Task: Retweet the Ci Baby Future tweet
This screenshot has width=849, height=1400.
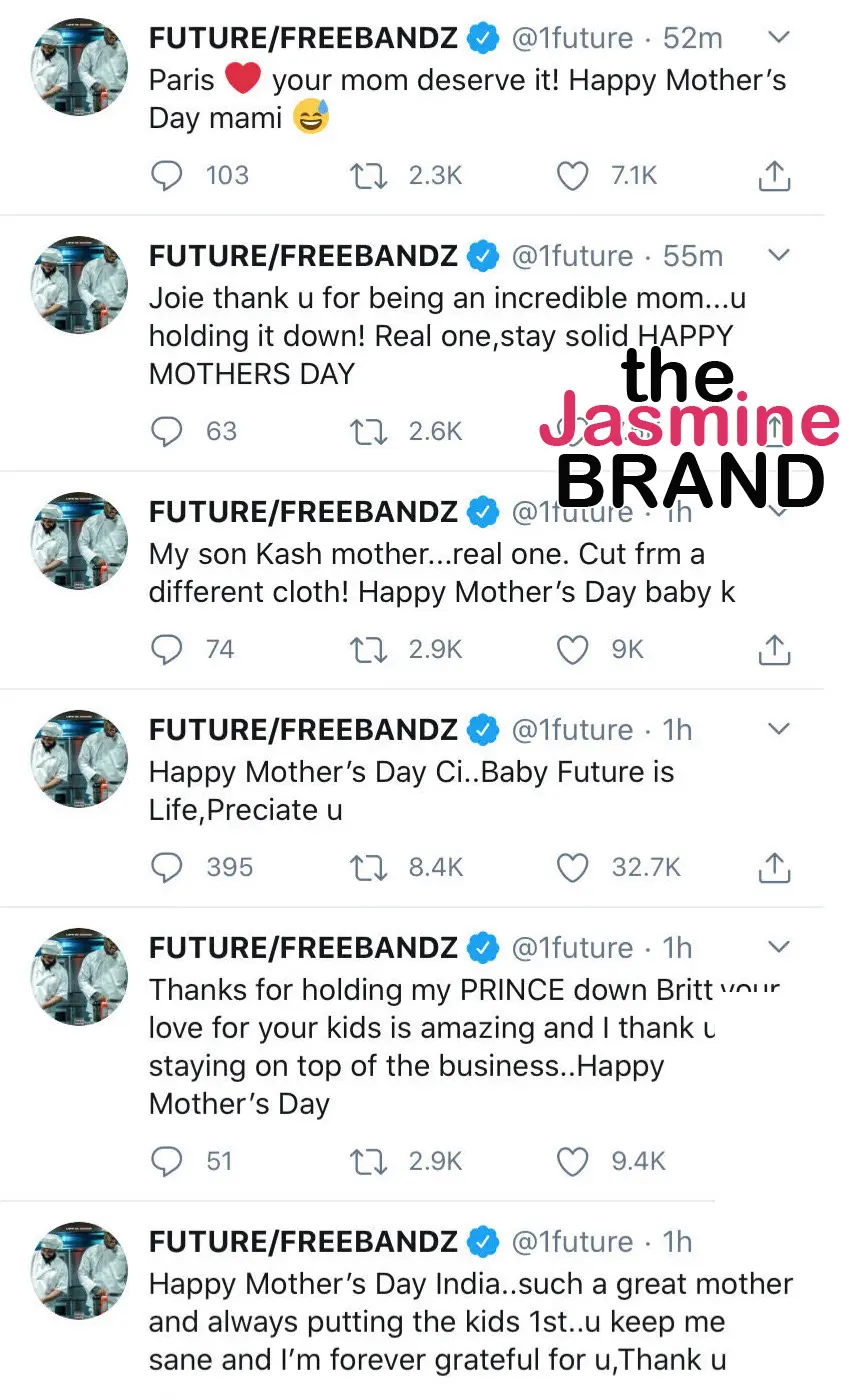Action: tap(368, 868)
